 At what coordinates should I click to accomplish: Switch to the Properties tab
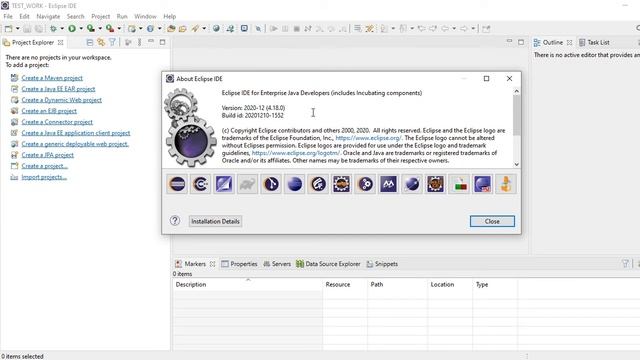[240, 264]
